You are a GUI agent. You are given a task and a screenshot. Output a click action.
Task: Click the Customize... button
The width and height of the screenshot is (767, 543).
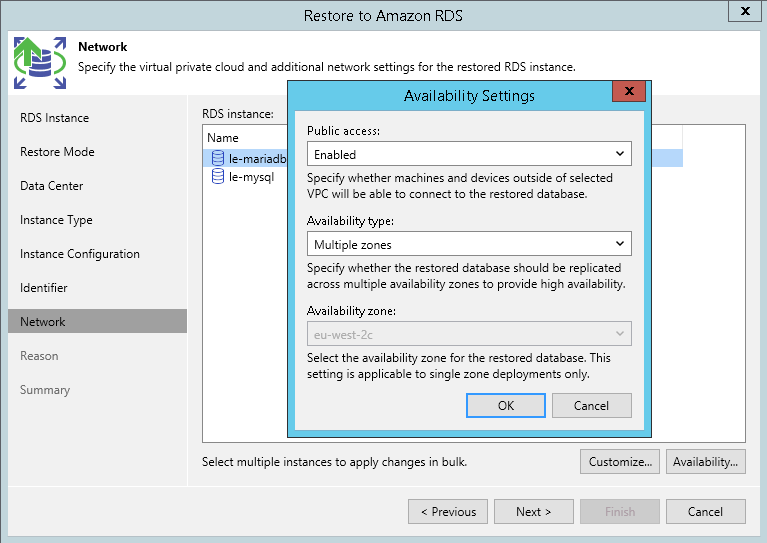click(x=620, y=462)
